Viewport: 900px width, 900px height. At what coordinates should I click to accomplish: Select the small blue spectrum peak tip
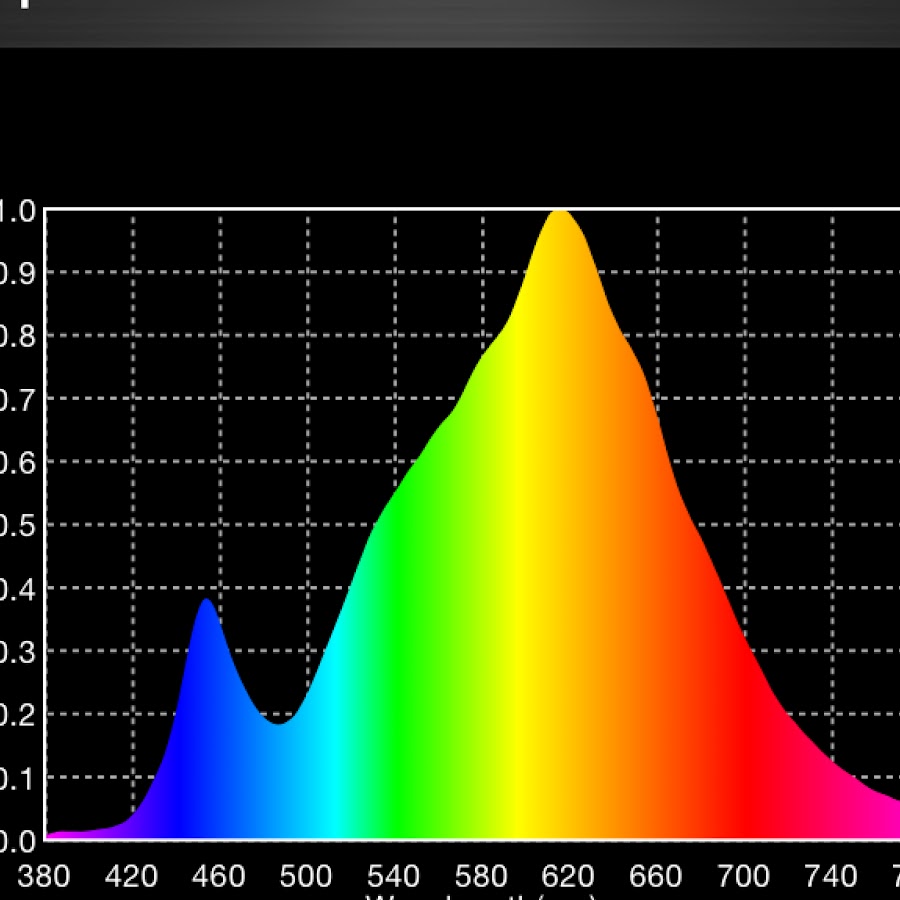pyautogui.click(x=206, y=601)
